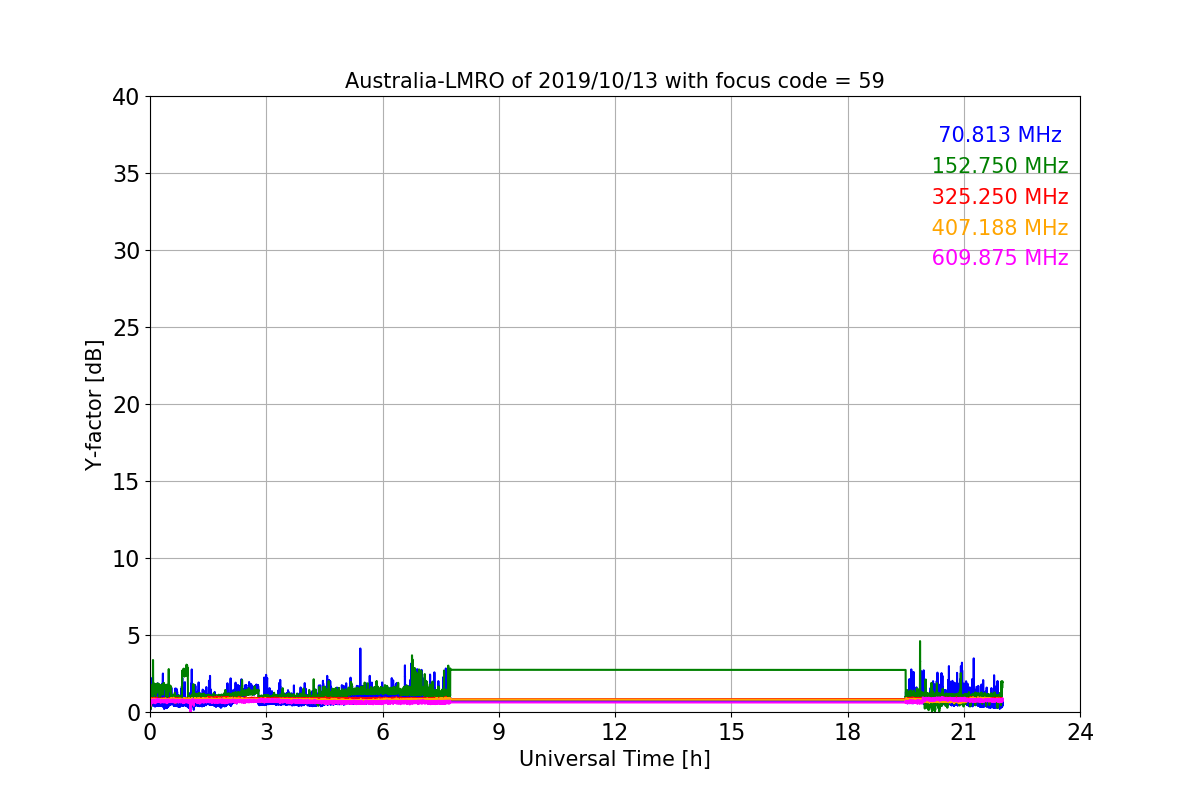This screenshot has width=1200, height=800.
Task: Click the y-axis tick label 10
Action: point(125,559)
